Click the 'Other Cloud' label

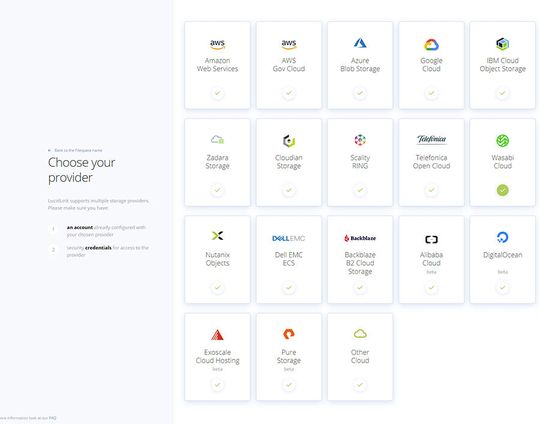[360, 356]
